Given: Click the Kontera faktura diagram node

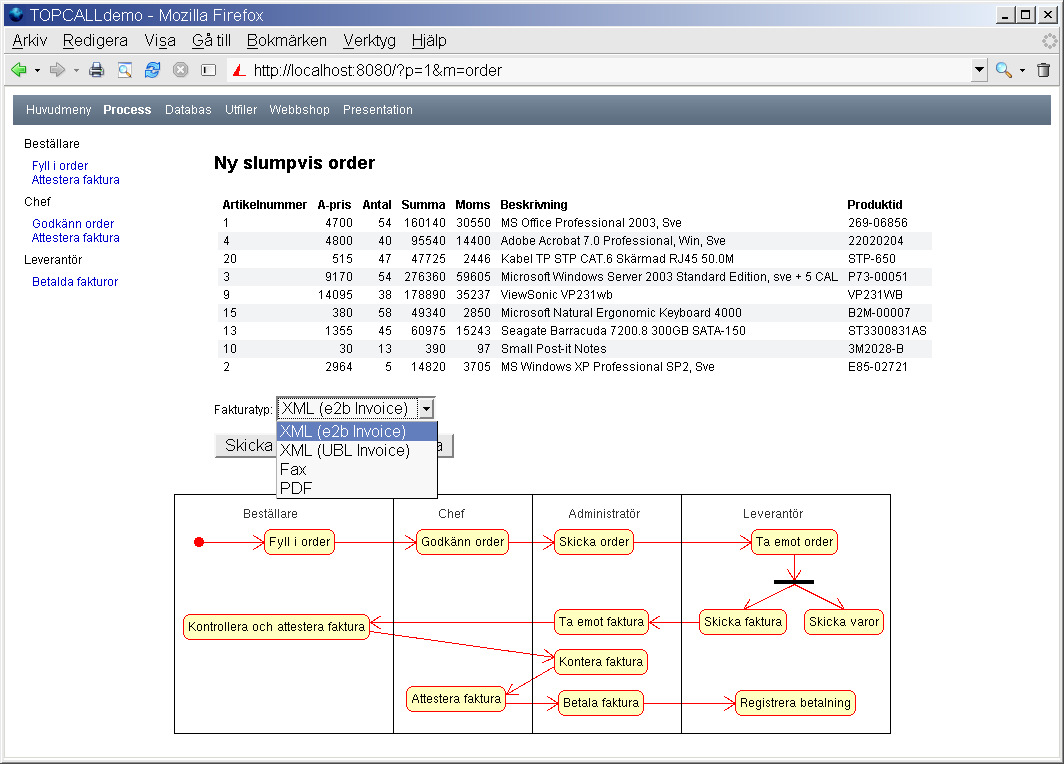Looking at the screenshot, I should (x=601, y=662).
